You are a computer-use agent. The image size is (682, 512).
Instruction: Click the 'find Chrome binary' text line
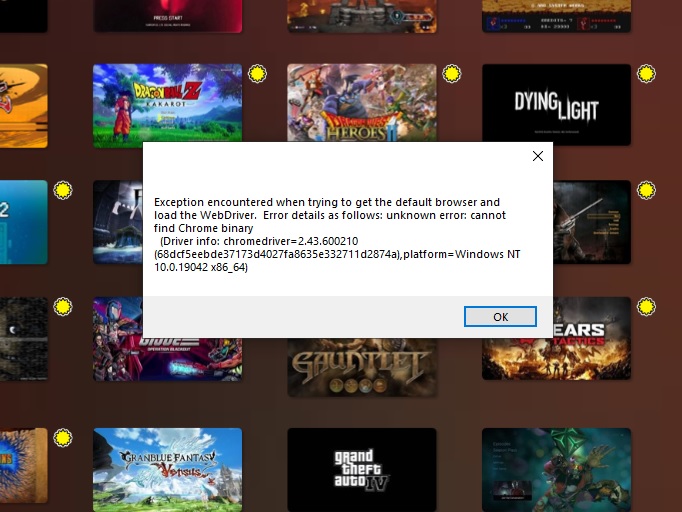coord(204,228)
